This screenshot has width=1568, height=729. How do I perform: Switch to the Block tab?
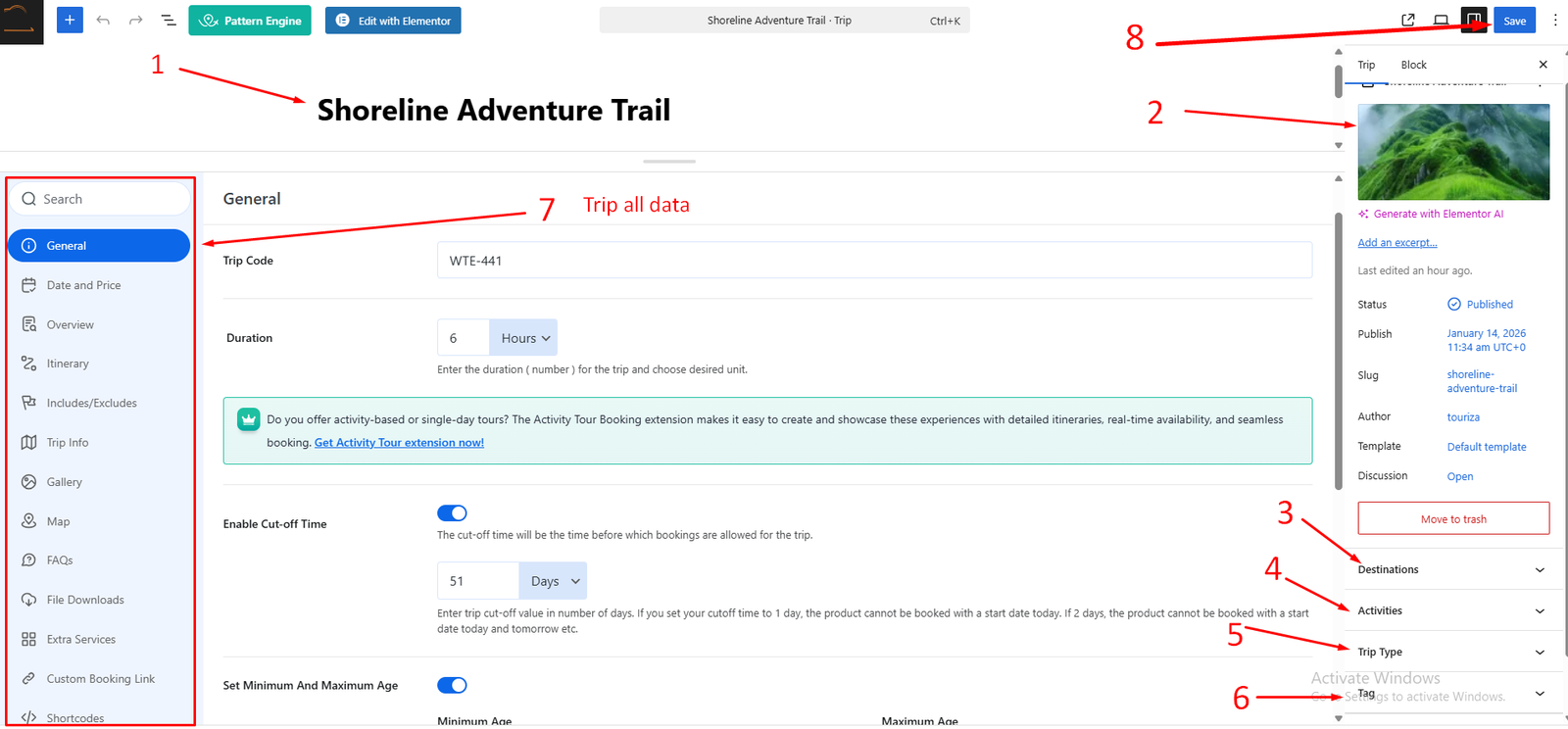[x=1413, y=65]
